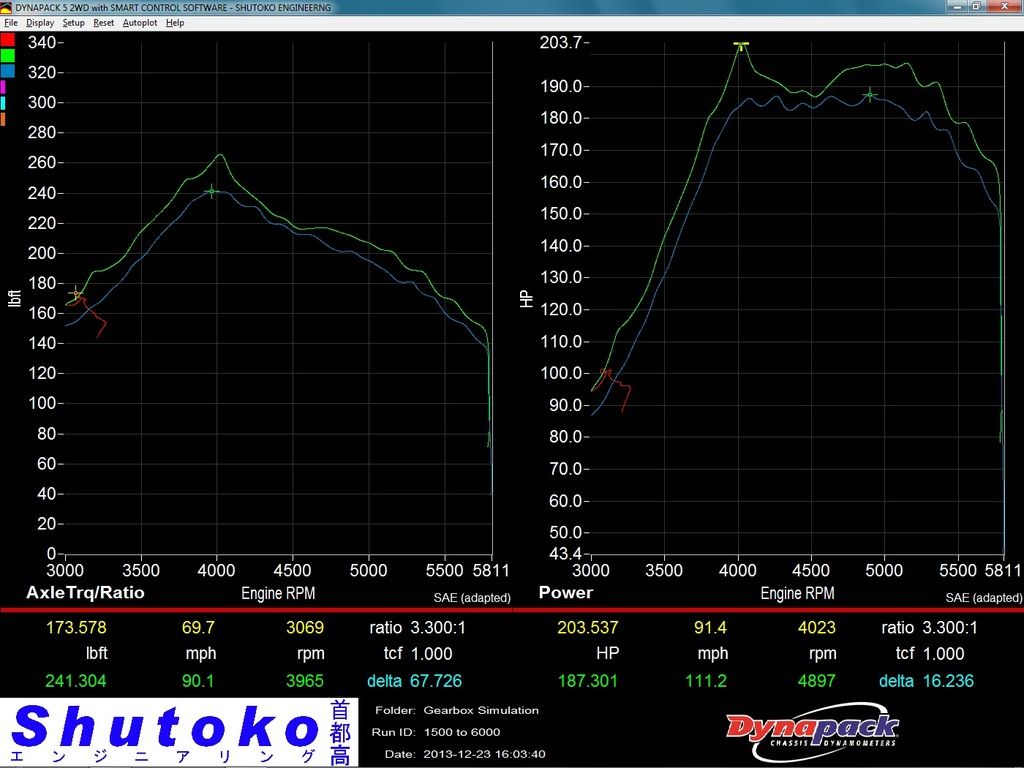Open the Setup menu
Viewport: 1024px width, 768px height.
[73, 22]
